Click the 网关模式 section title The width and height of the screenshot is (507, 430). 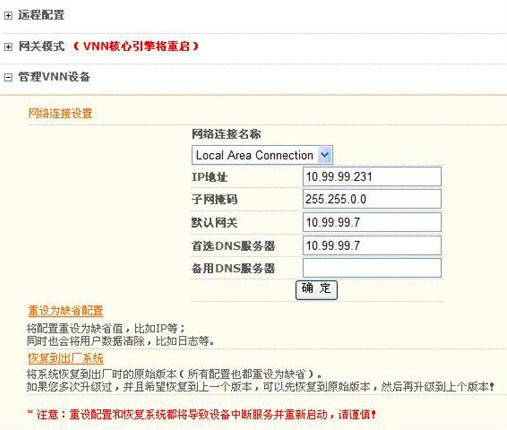[x=41, y=46]
